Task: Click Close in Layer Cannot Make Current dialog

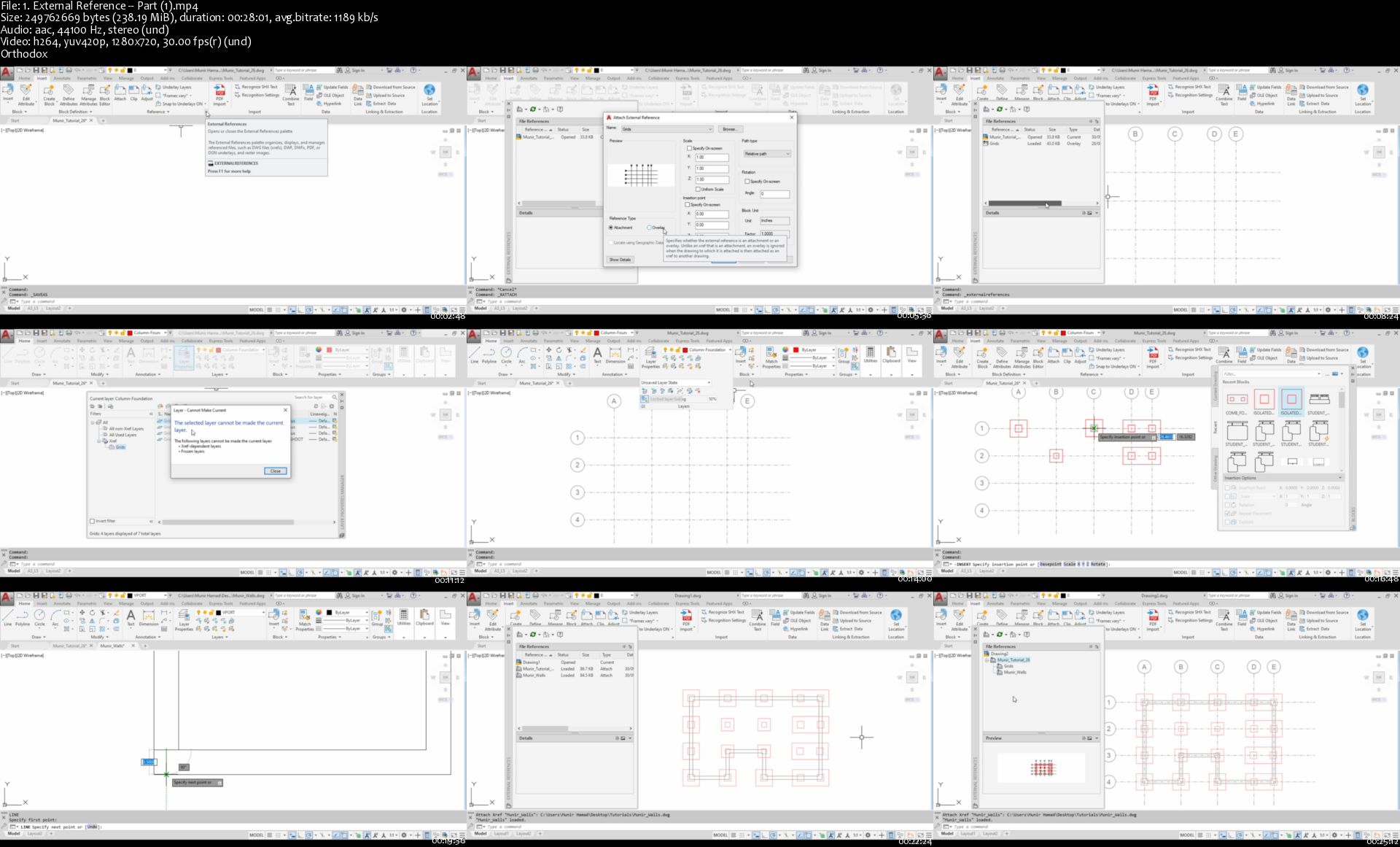Action: coord(276,471)
